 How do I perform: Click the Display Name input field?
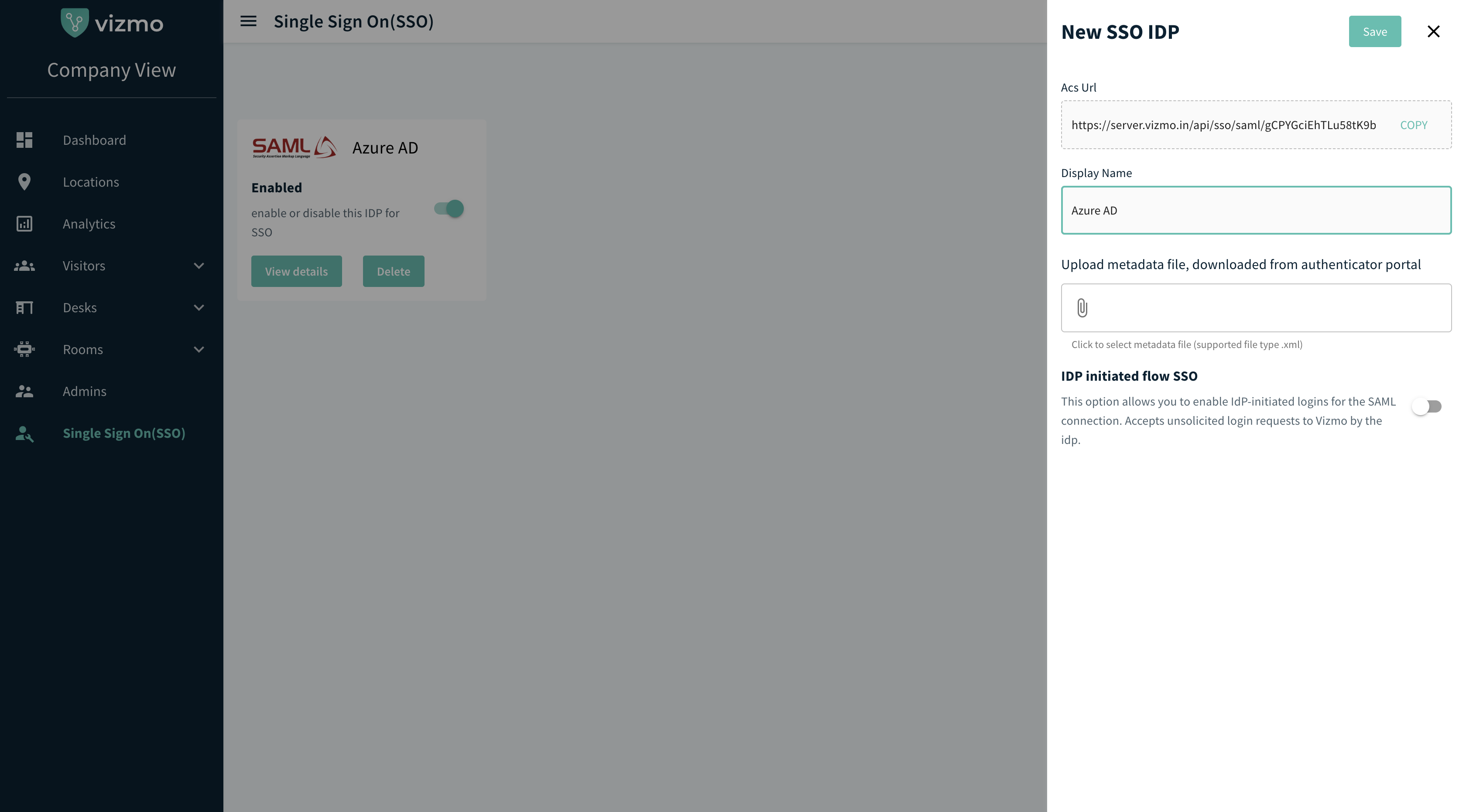(x=1255, y=210)
